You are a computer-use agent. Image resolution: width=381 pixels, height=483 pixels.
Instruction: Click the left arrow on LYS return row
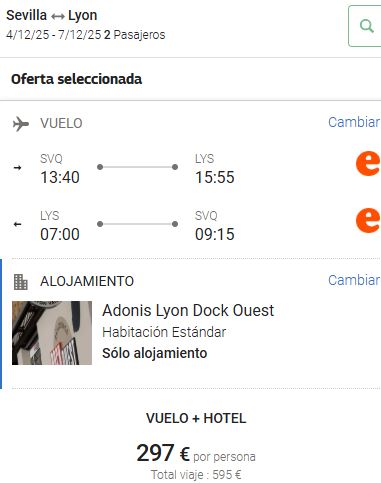coord(18,224)
